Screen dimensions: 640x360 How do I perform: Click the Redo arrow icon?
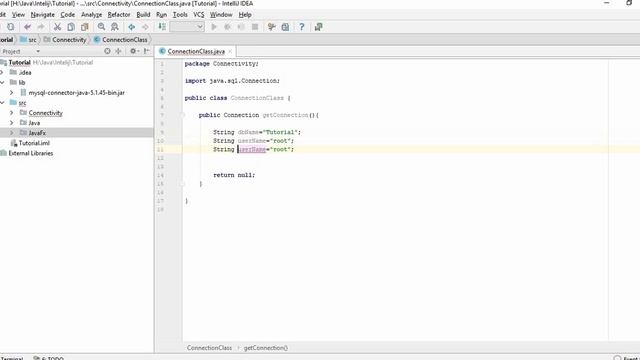click(x=41, y=27)
